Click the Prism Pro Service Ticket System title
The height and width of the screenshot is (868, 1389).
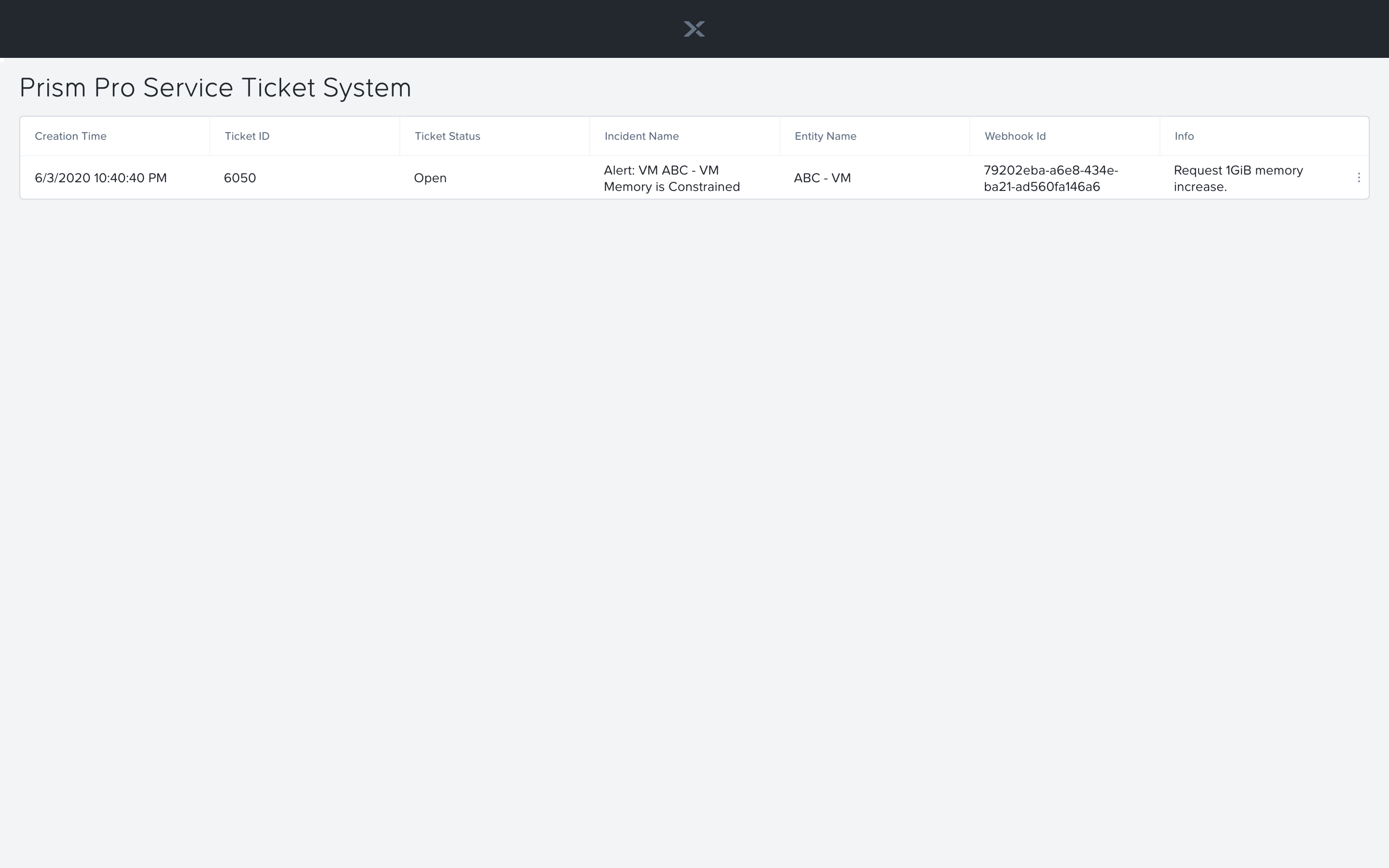point(215,88)
